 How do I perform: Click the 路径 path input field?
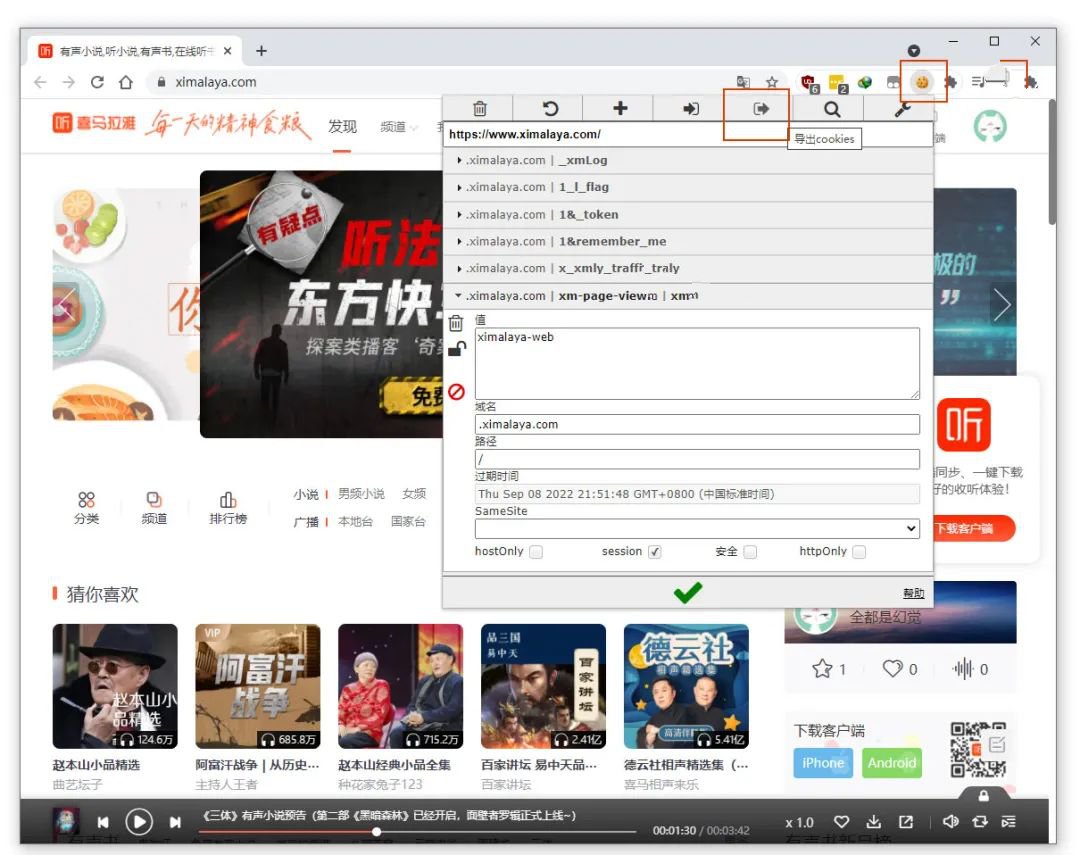[697, 459]
